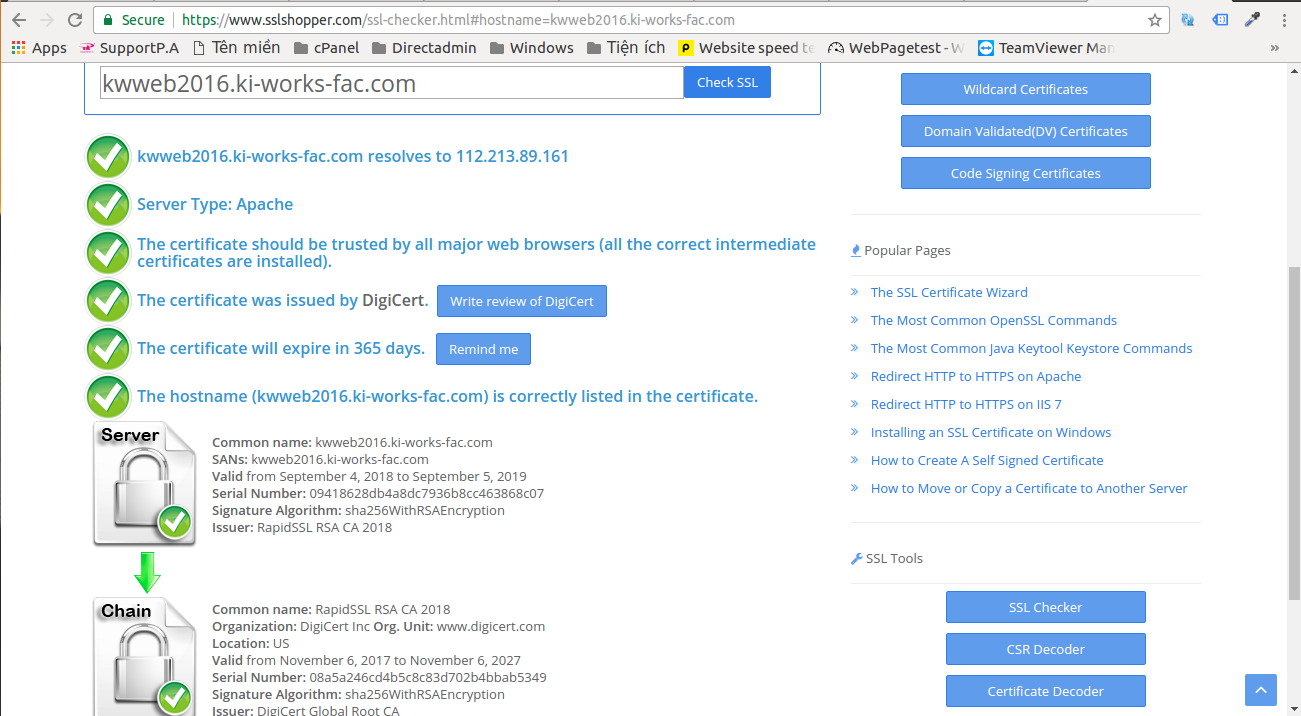Bookmark this page with the star icon

tap(1155, 20)
